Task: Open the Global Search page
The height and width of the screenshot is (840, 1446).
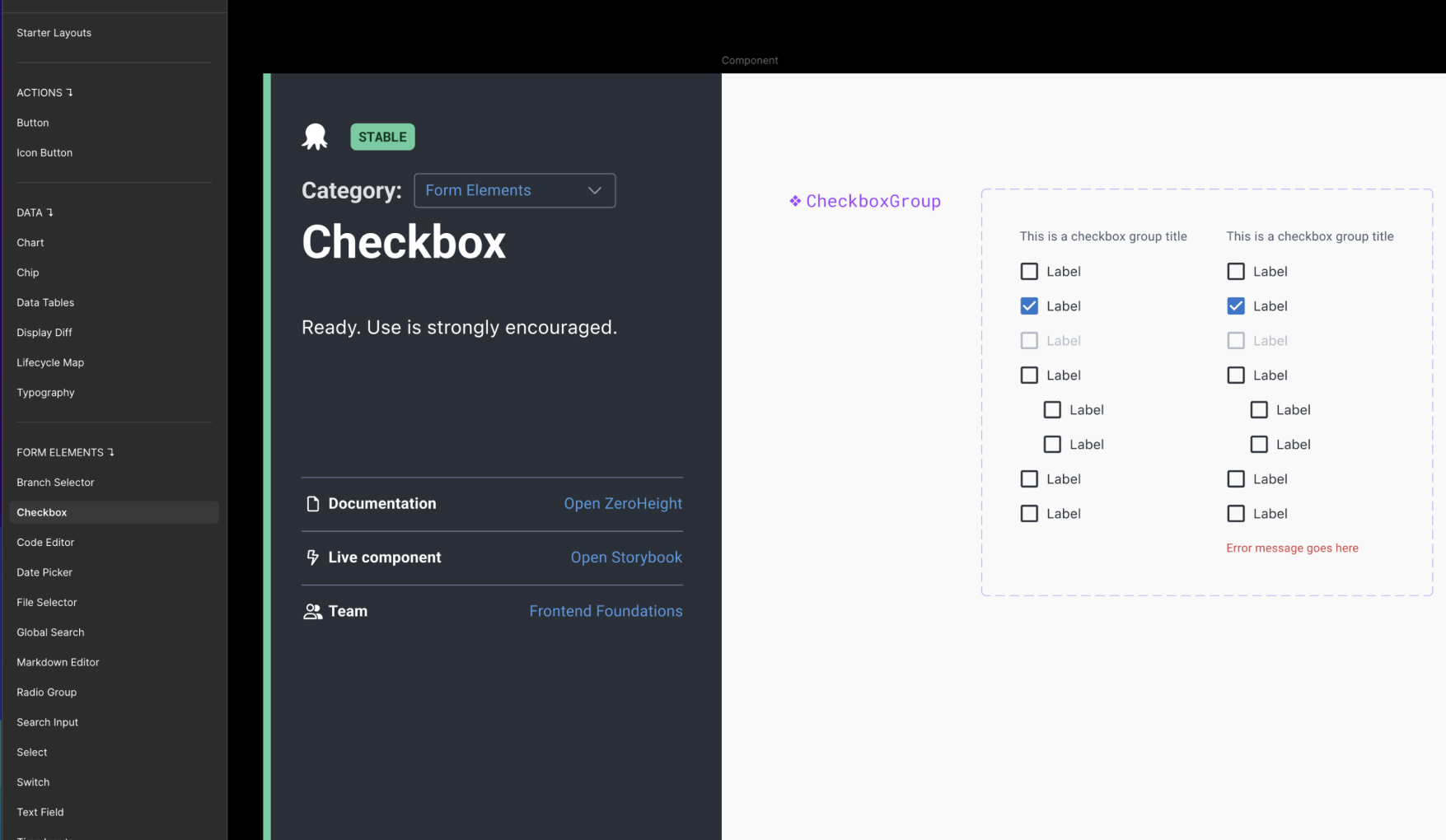Action: click(x=50, y=632)
